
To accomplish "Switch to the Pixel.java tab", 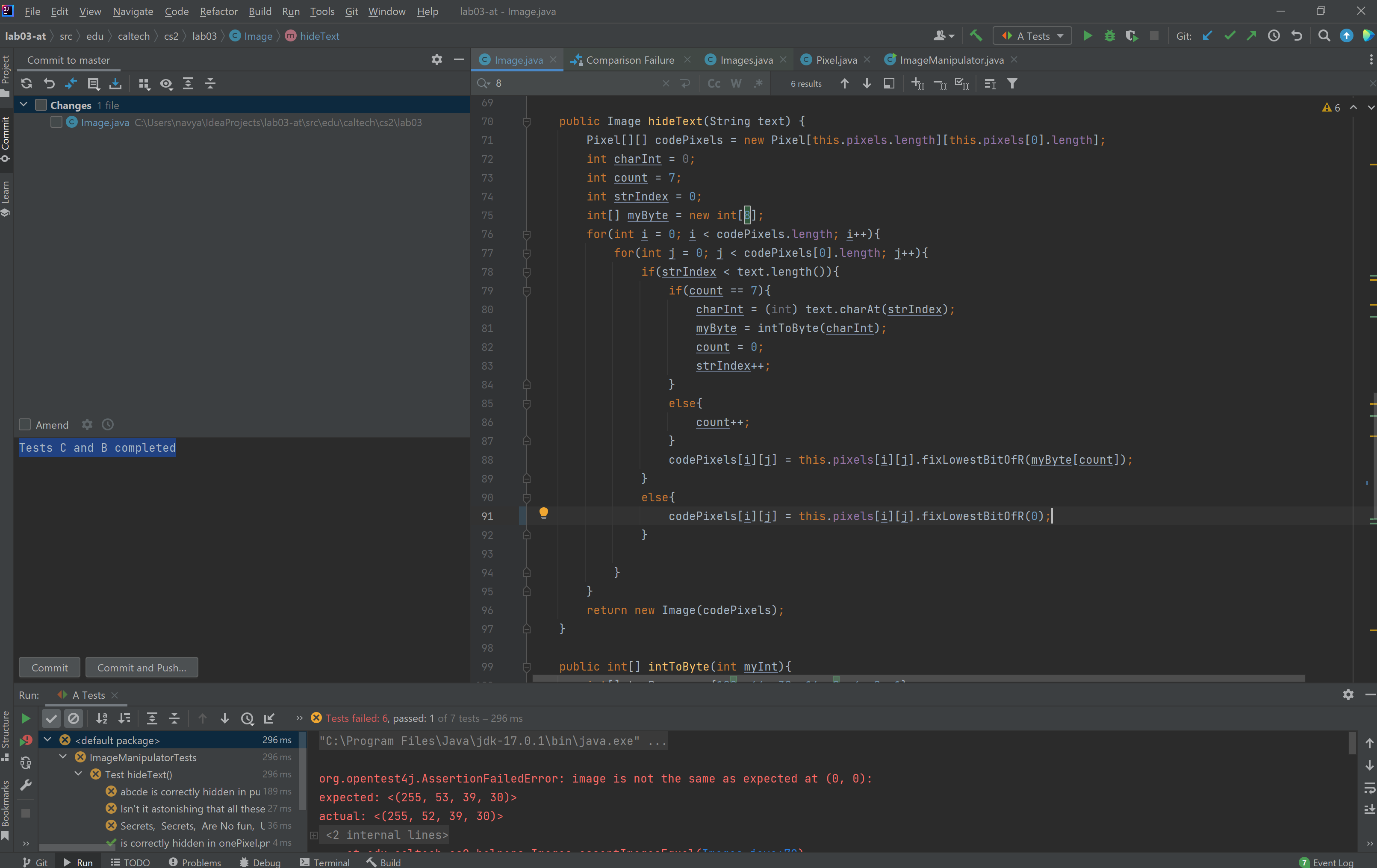I will coord(835,60).
